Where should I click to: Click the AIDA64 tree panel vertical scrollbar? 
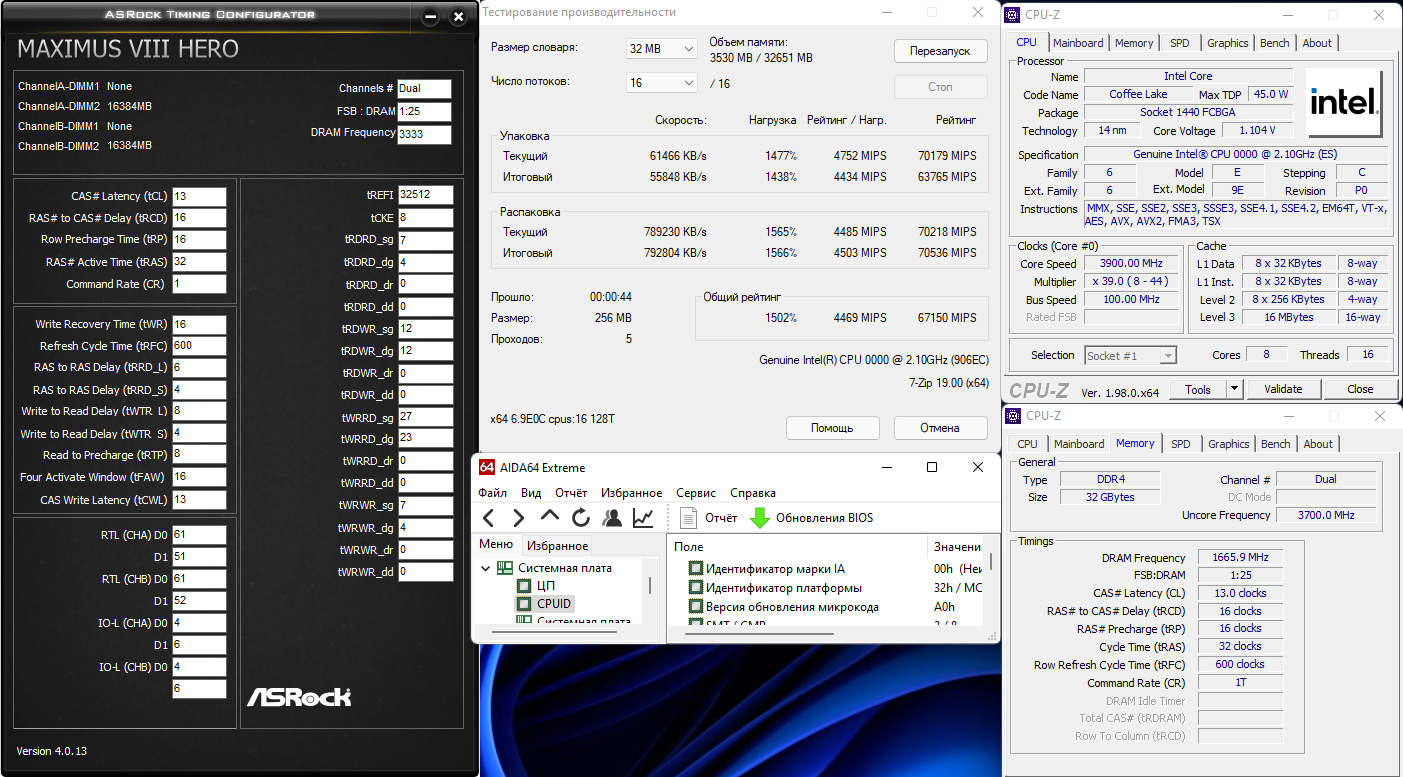click(x=649, y=586)
